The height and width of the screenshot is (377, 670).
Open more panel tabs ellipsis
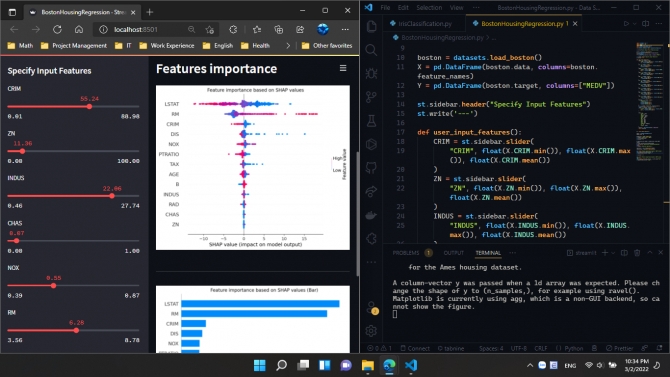pyautogui.click(x=512, y=253)
